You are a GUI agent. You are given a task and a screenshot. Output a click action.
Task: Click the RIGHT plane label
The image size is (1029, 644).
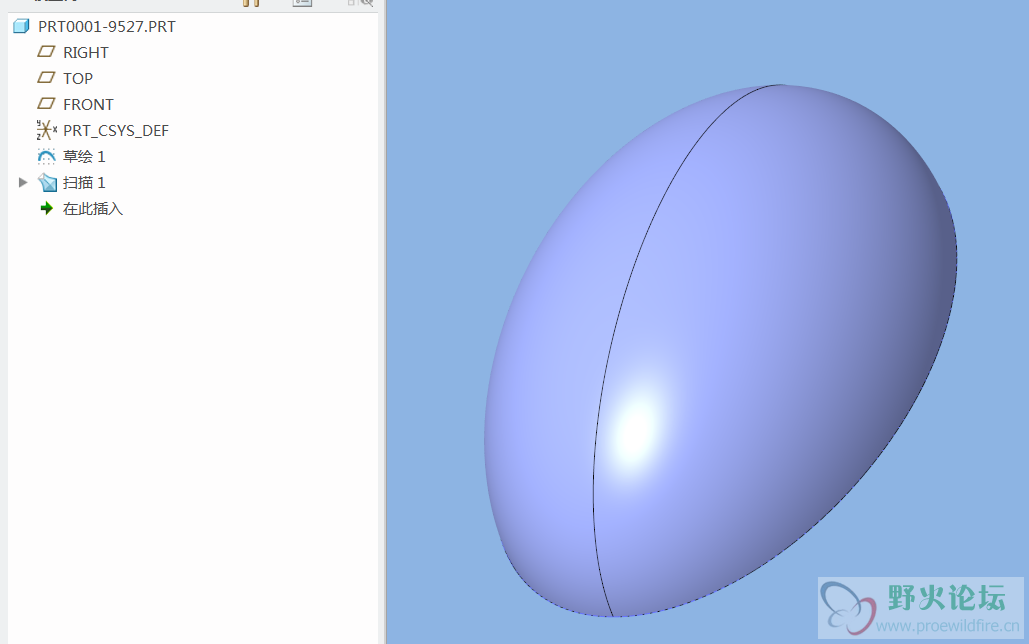pos(85,53)
